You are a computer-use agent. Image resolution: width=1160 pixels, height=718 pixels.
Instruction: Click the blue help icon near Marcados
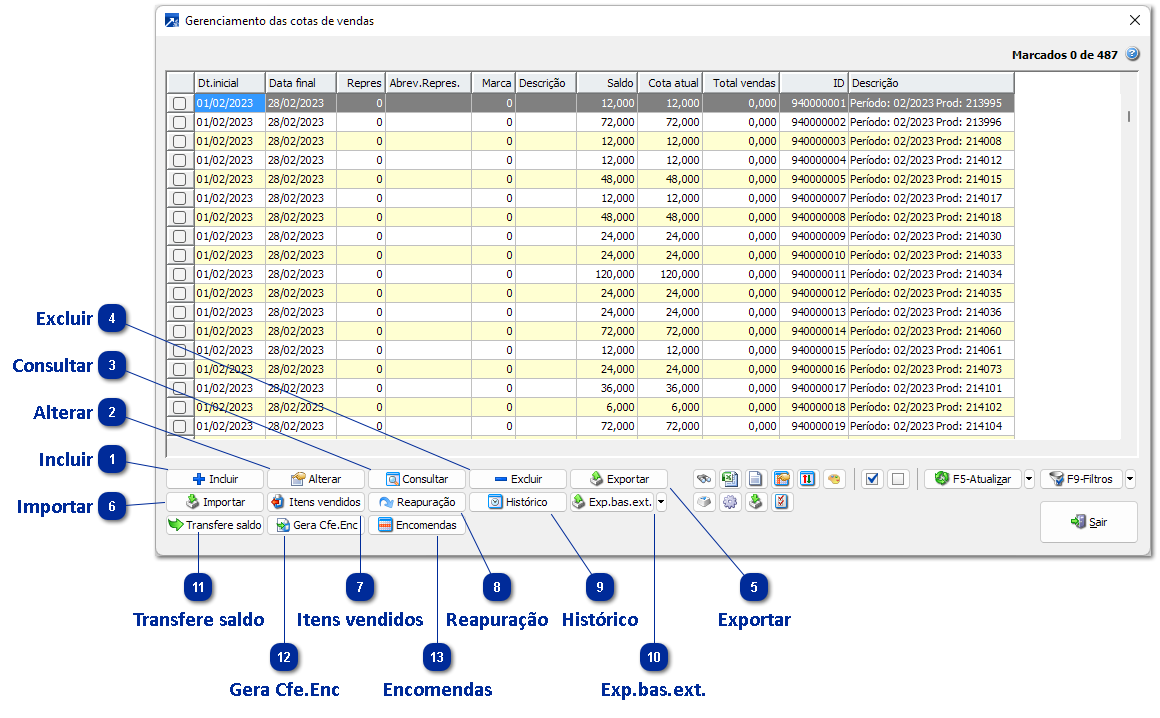[x=1133, y=55]
